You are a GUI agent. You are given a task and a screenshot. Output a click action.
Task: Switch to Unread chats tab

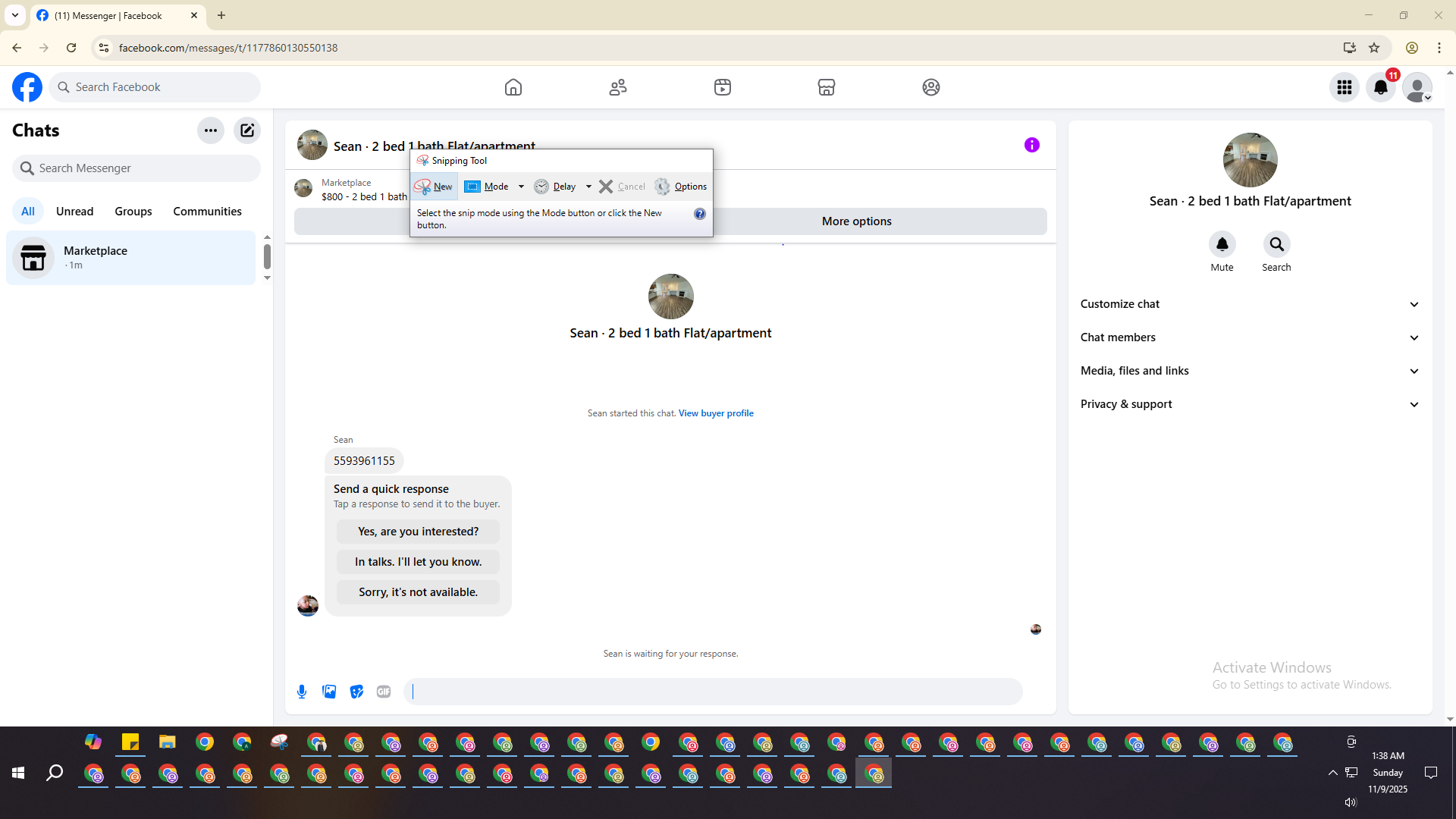(74, 212)
